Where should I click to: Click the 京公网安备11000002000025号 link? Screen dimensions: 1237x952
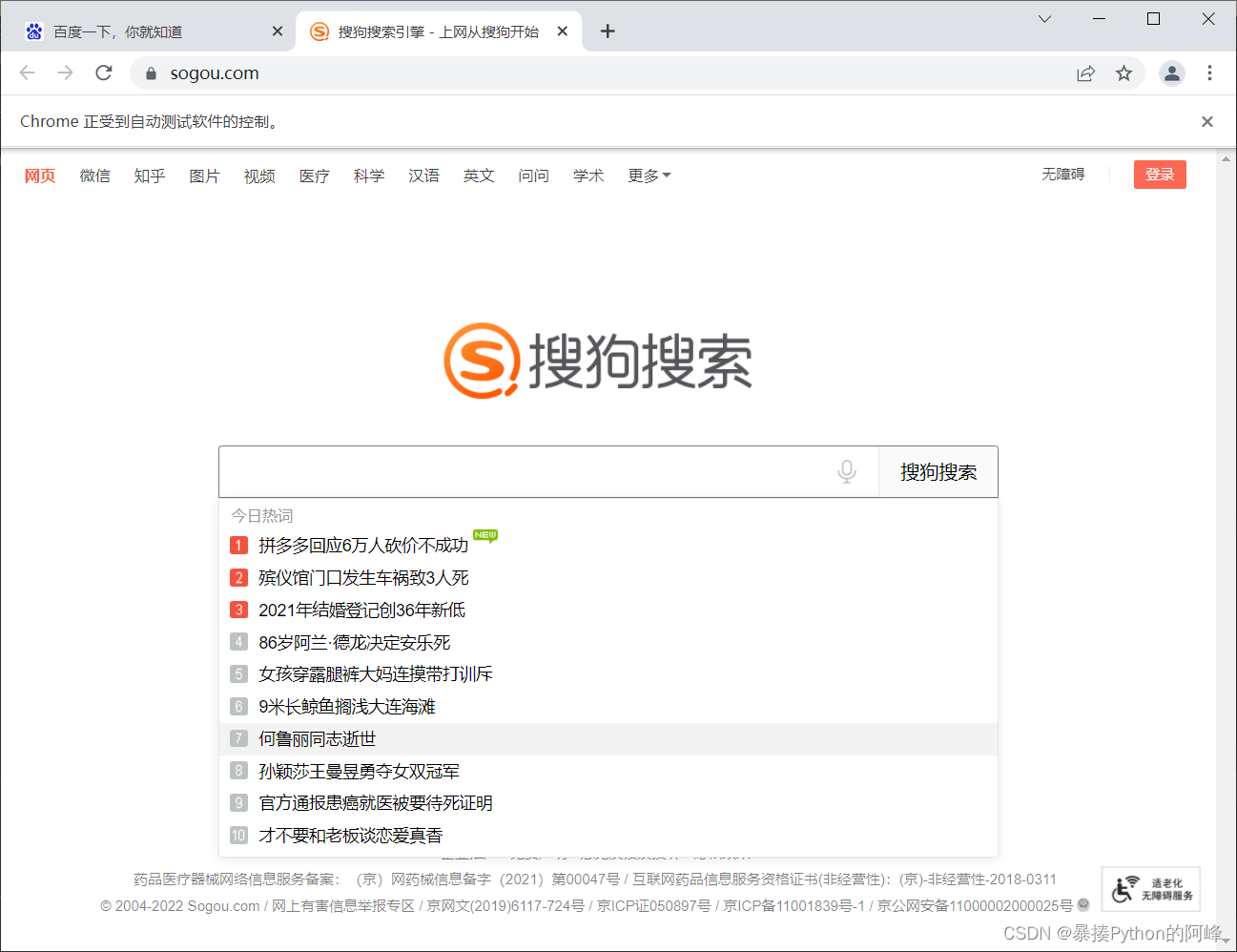click(x=975, y=905)
